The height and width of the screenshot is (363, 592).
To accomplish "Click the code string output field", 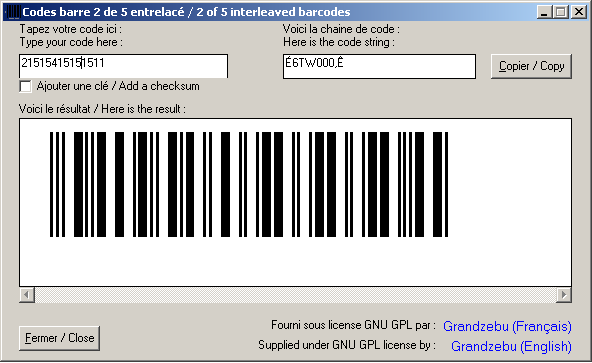I will (x=379, y=66).
